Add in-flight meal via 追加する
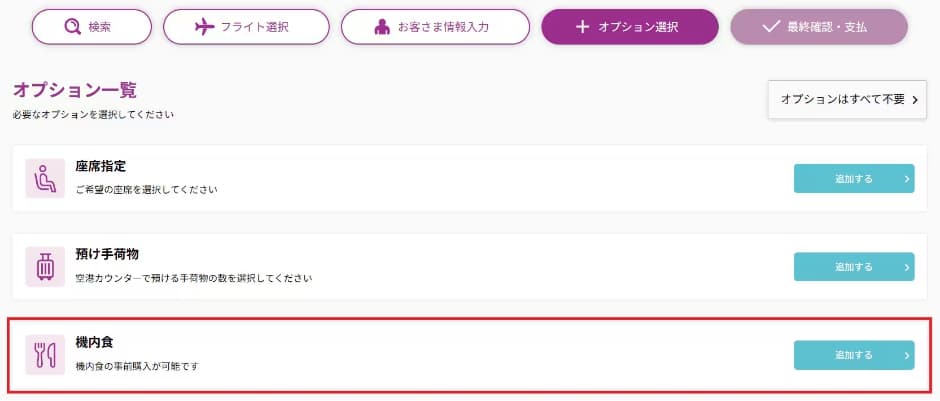The image size is (940, 401). coord(853,355)
